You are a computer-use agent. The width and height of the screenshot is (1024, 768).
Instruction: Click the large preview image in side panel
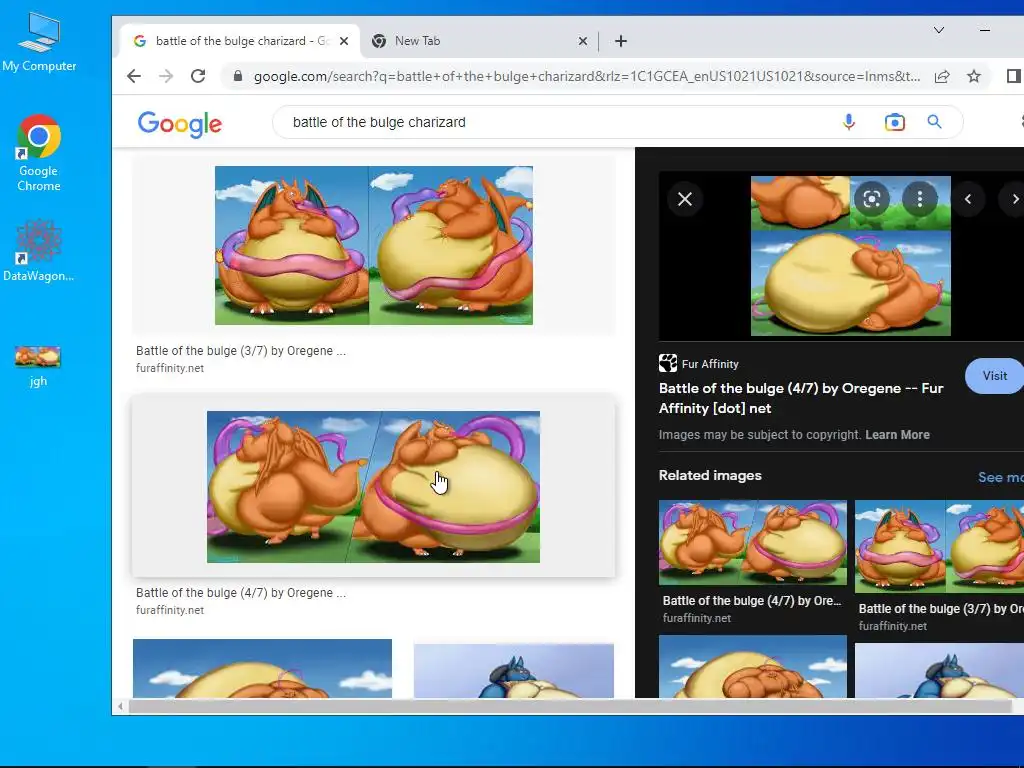[850, 256]
